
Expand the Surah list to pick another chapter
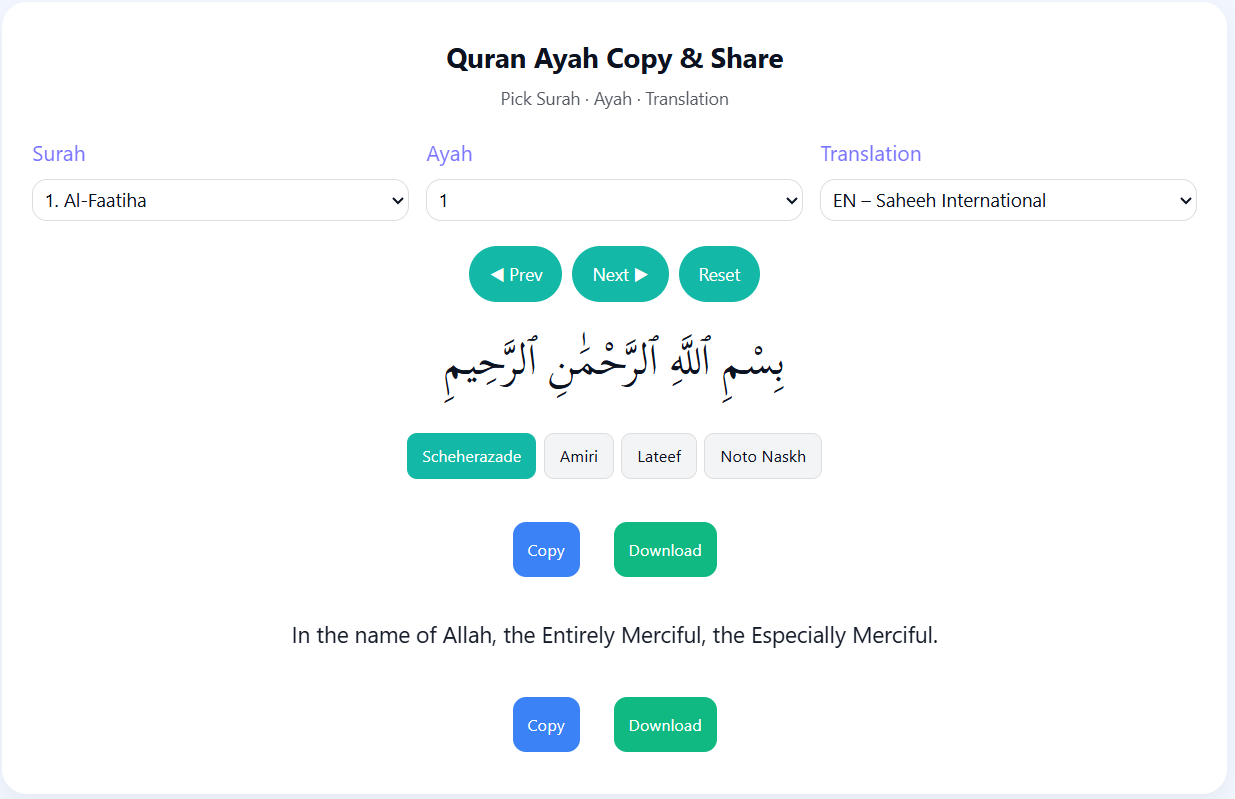pyautogui.click(x=219, y=200)
